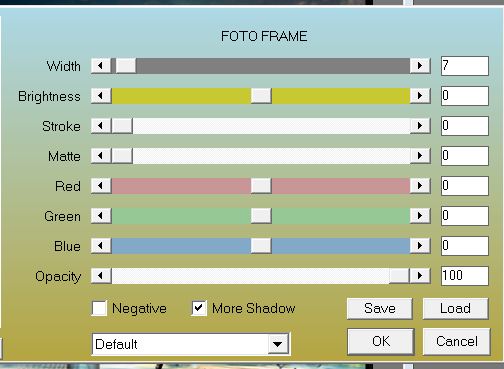Increase Matte using the right arrow
This screenshot has height=369, width=504.
[420, 156]
